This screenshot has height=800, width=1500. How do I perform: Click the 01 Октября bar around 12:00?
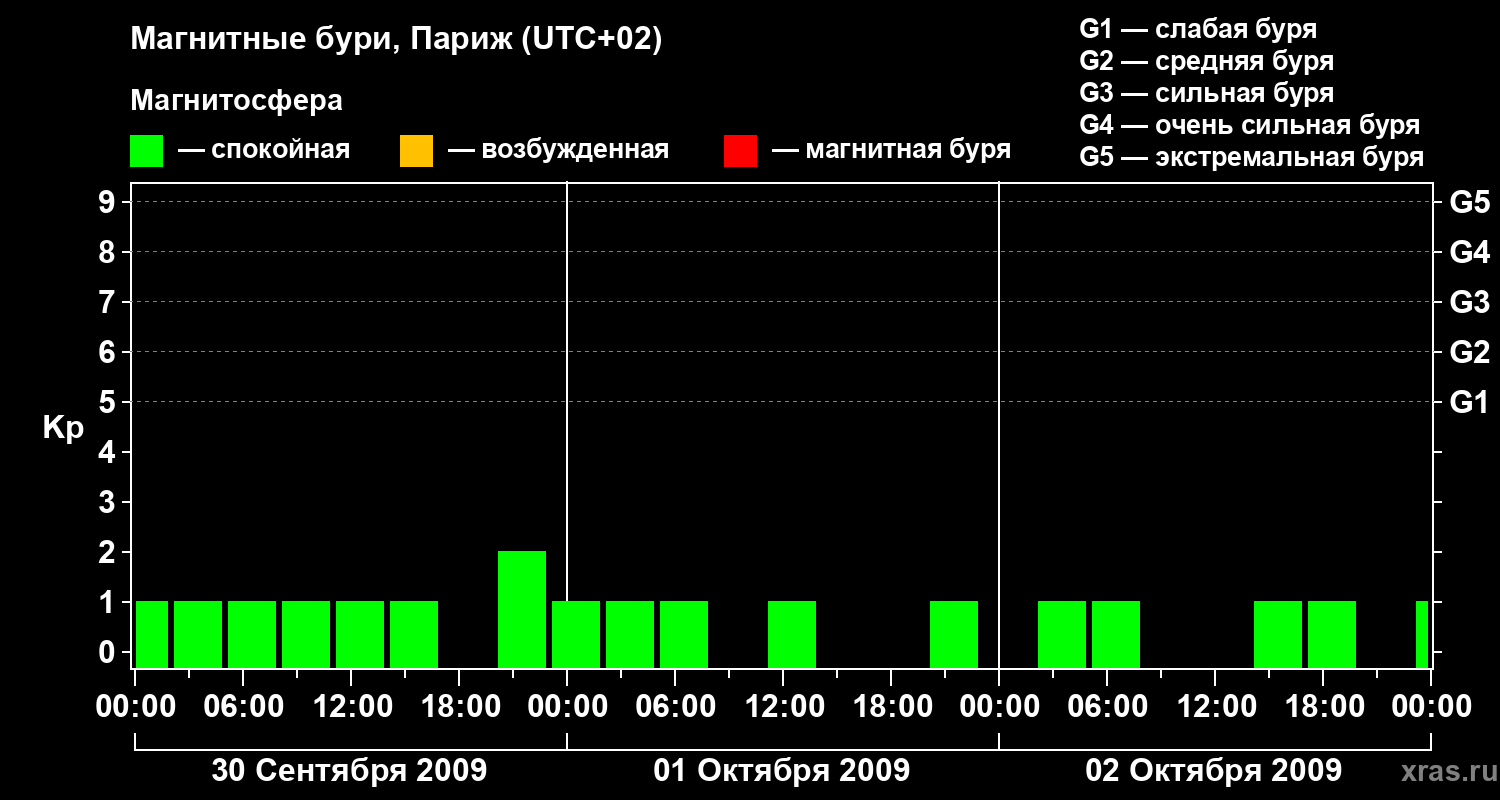pos(792,634)
